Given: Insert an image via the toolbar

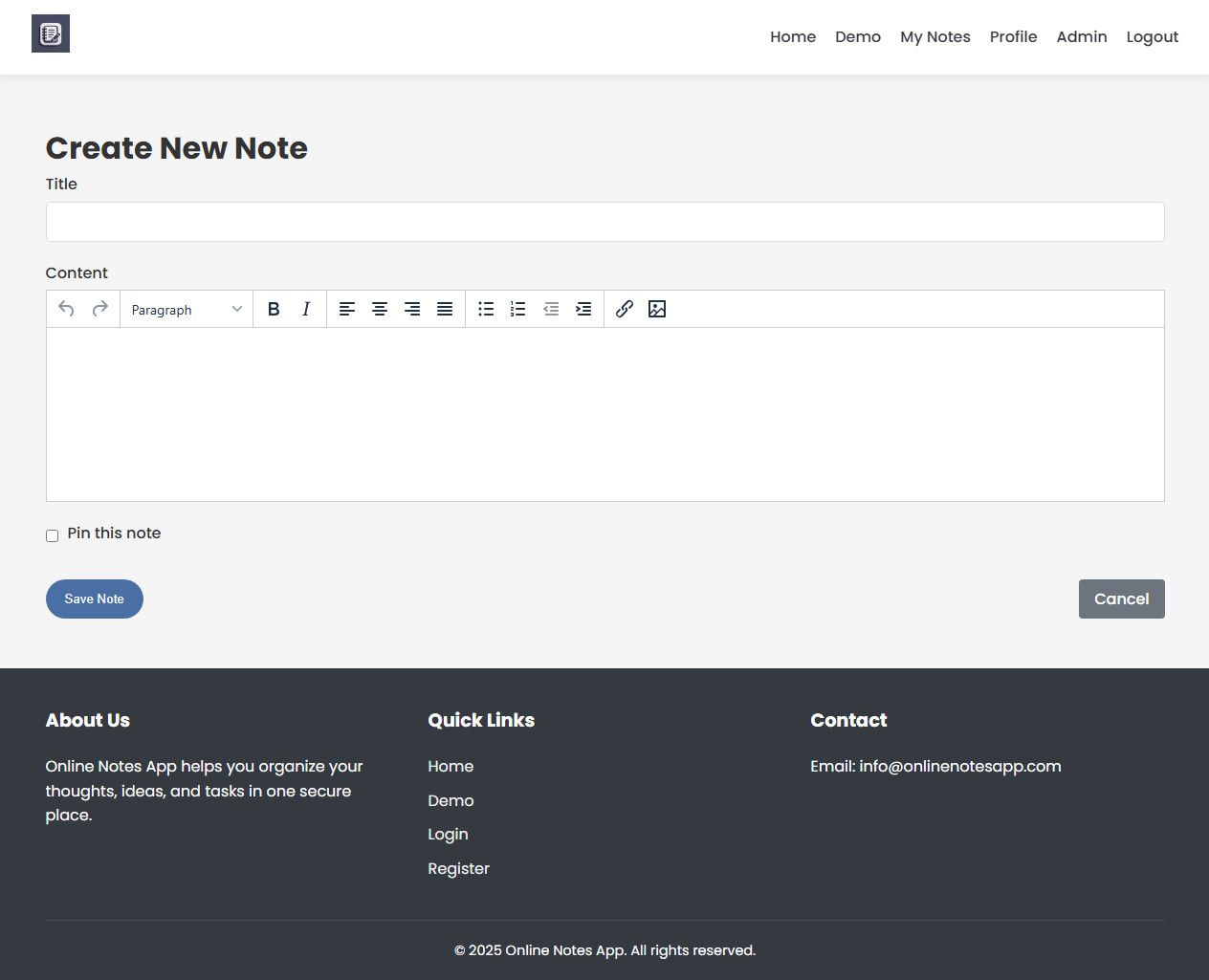Looking at the screenshot, I should [x=657, y=309].
